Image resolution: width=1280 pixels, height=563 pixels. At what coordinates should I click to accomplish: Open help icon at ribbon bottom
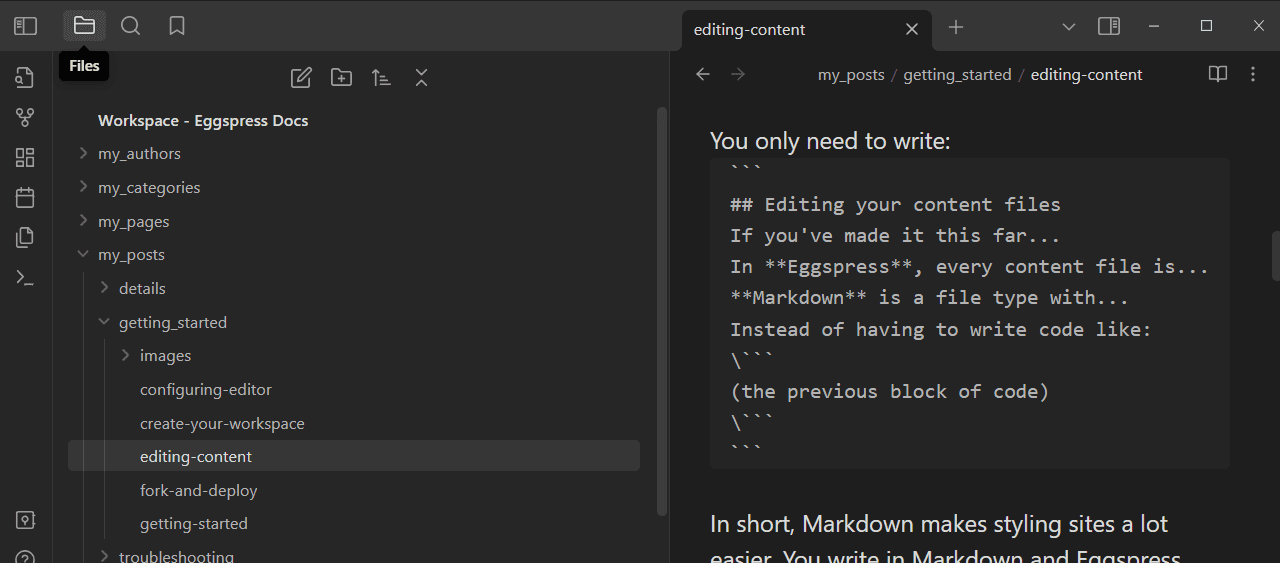coord(26,556)
